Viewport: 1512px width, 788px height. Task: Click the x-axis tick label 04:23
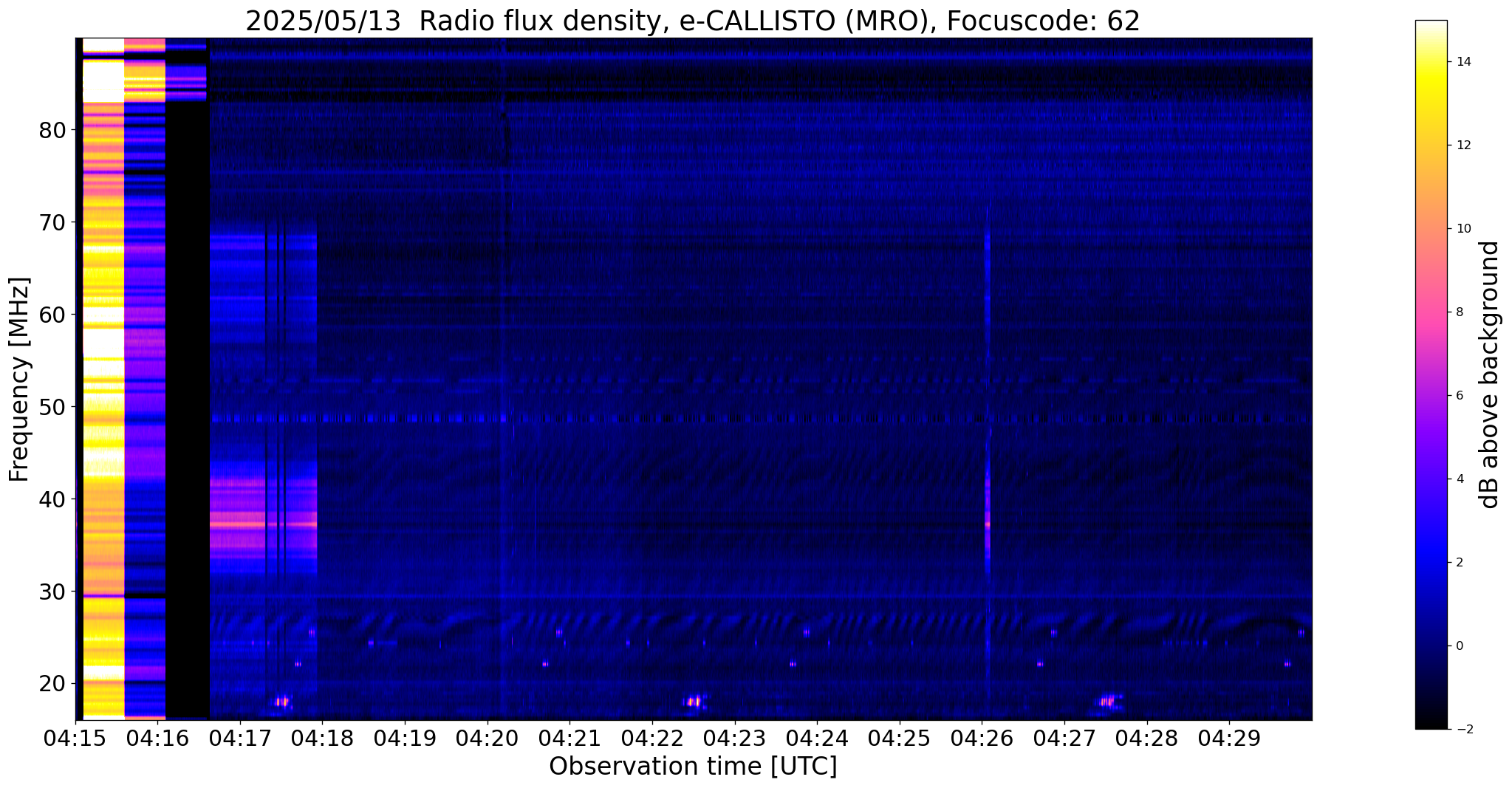tap(734, 737)
